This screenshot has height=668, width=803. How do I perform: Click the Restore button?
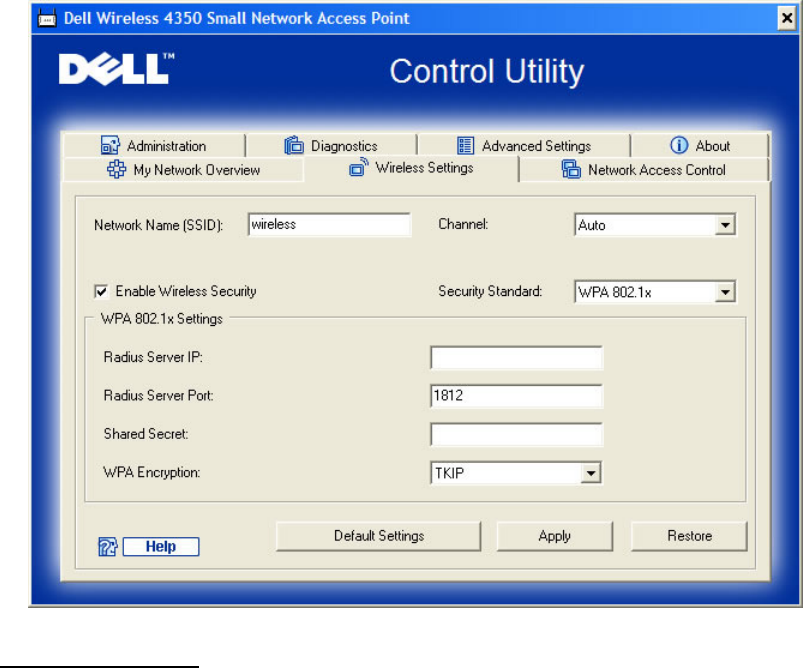point(689,536)
